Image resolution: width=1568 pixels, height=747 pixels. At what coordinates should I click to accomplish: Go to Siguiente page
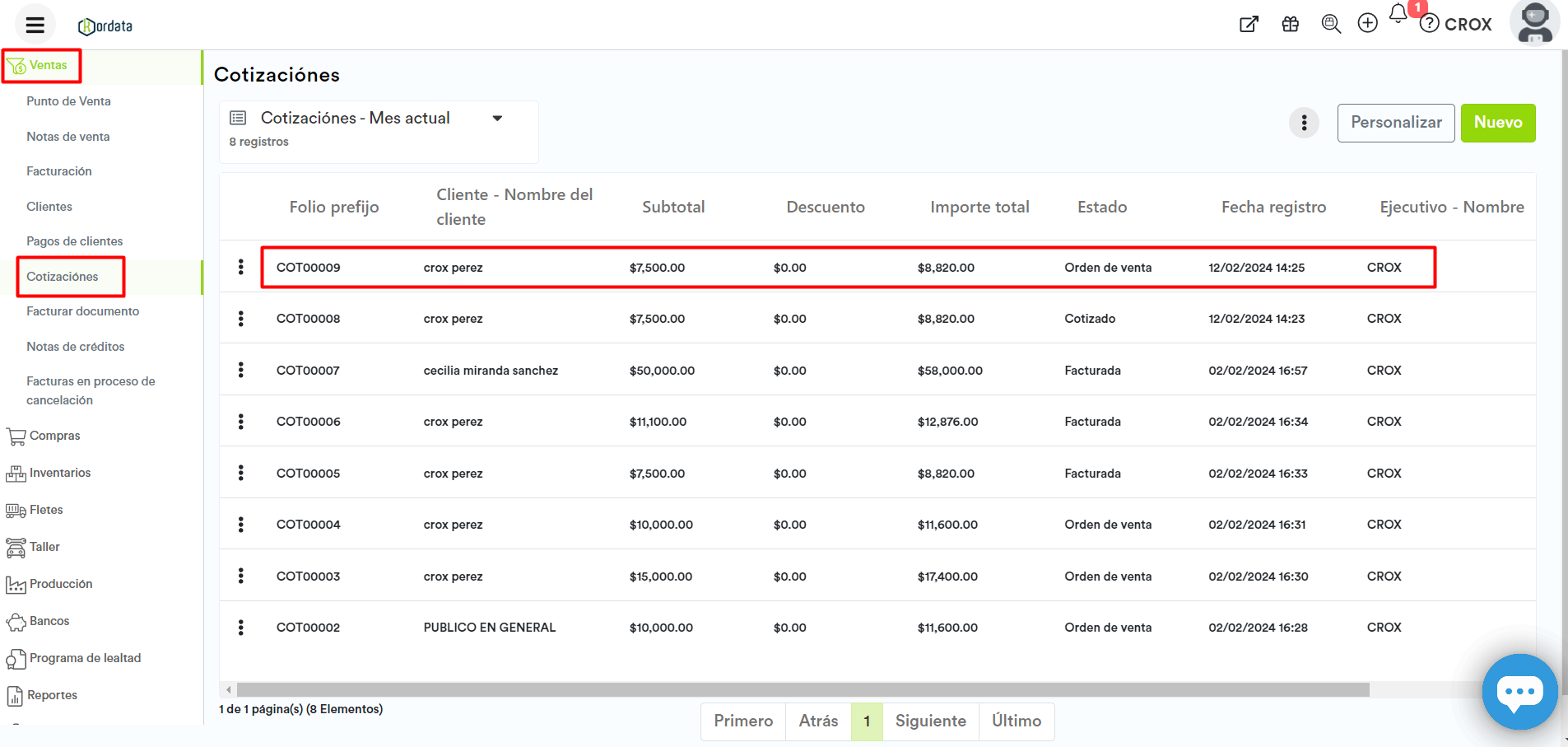pos(930,721)
